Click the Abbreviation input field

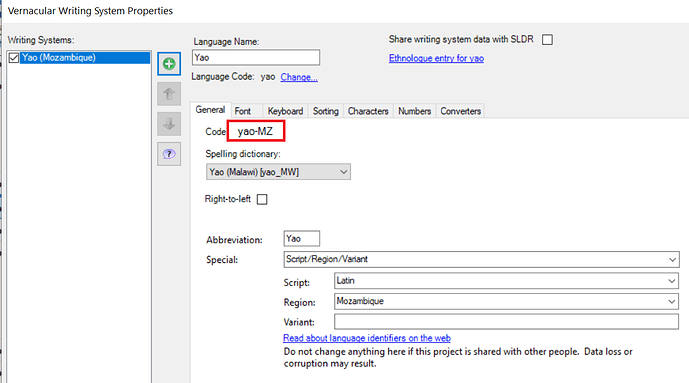pos(302,238)
